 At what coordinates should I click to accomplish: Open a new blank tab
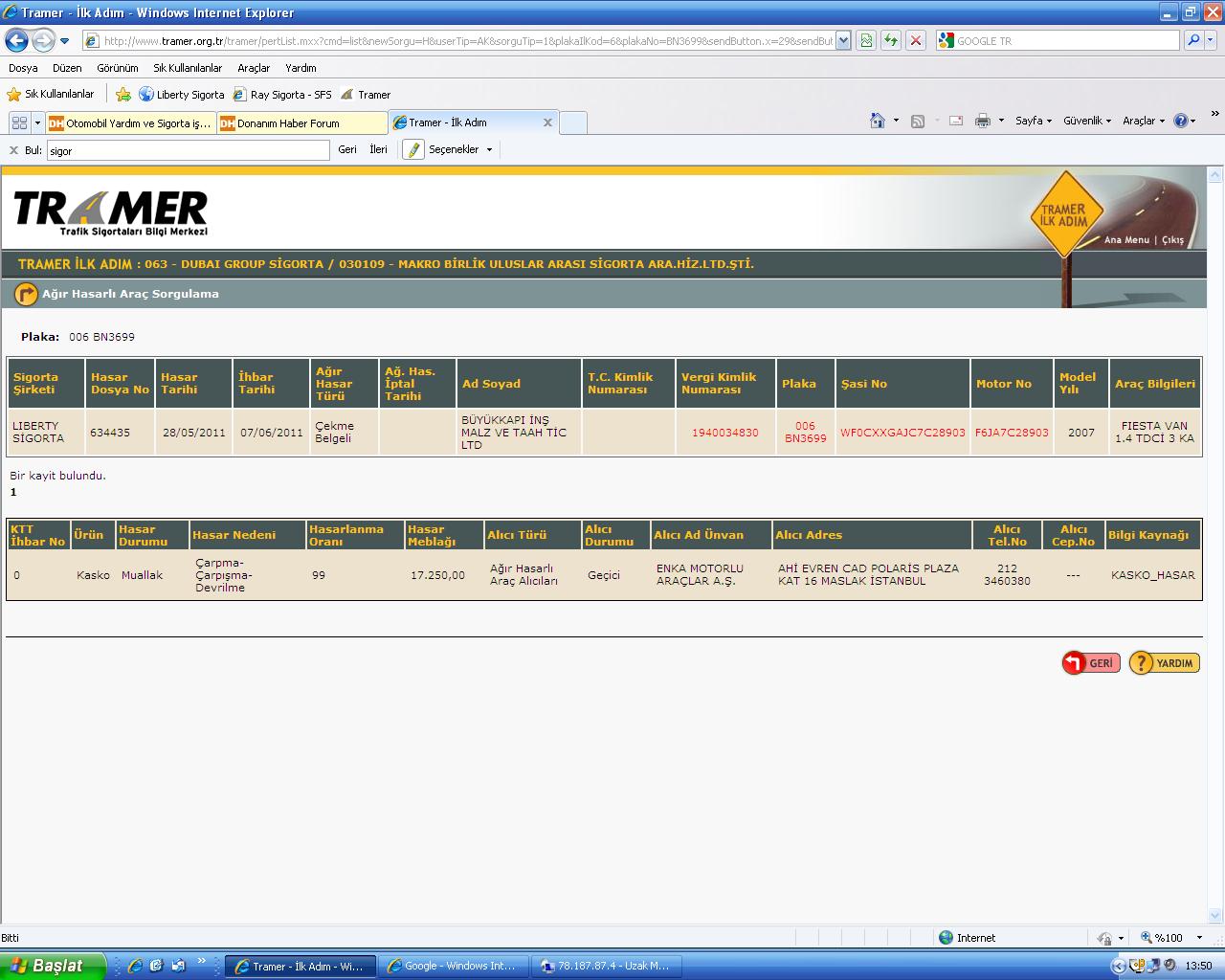[572, 122]
